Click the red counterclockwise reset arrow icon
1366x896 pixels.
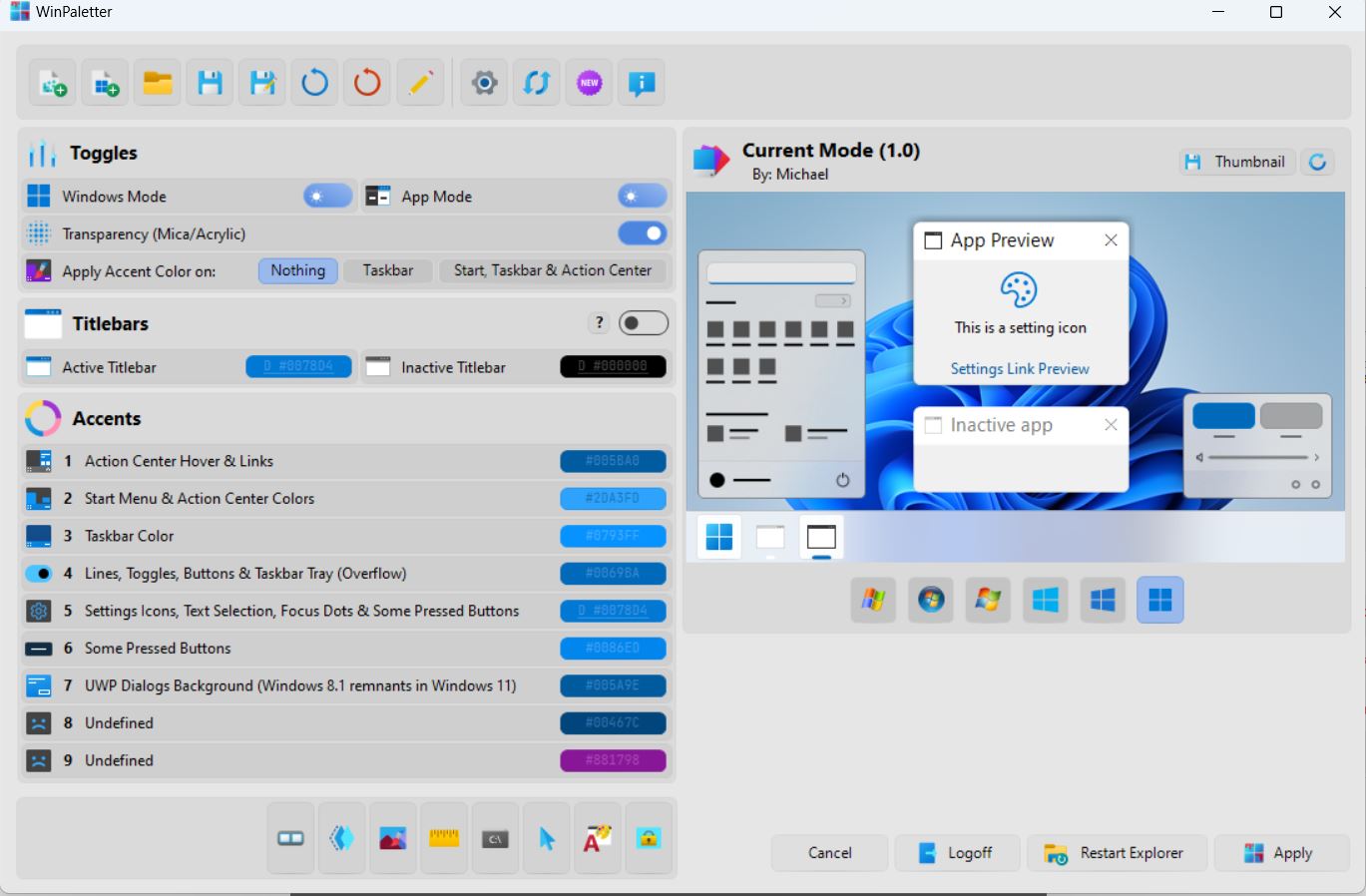tap(367, 84)
